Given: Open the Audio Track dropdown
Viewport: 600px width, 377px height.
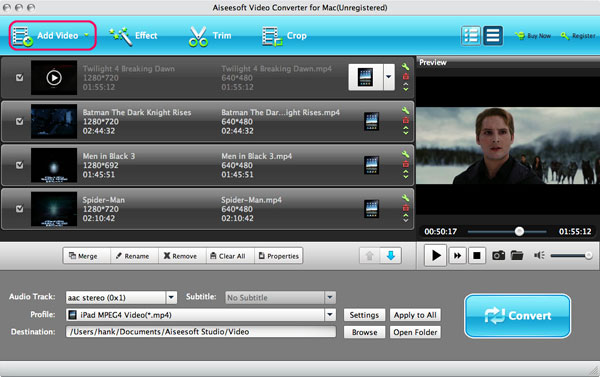Looking at the screenshot, I should [x=121, y=297].
